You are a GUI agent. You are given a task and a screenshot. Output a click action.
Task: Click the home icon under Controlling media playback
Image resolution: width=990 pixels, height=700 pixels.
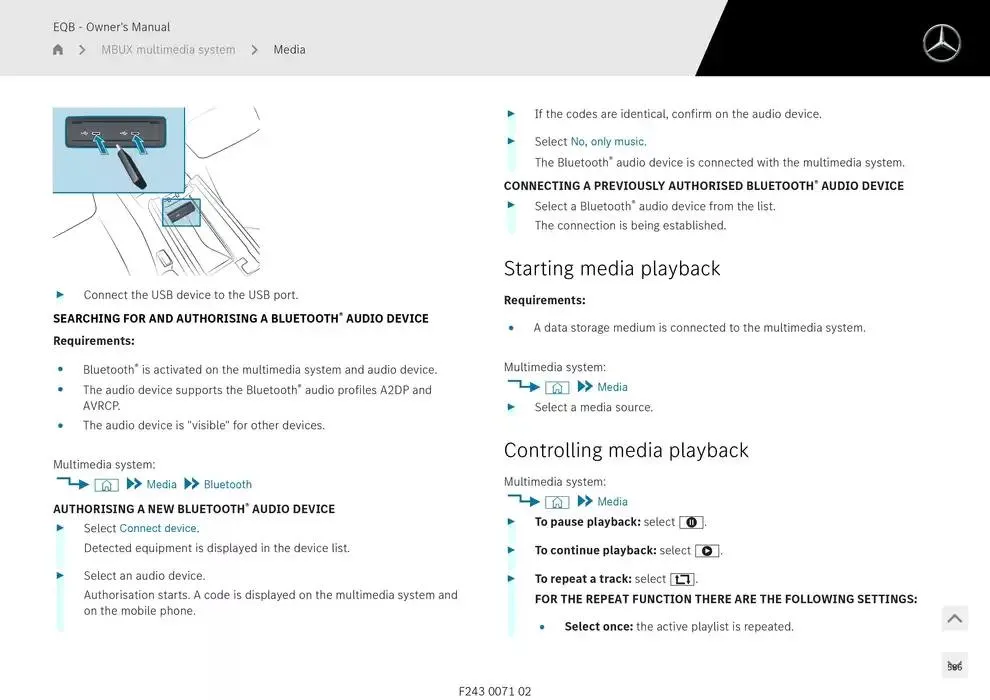coord(557,502)
